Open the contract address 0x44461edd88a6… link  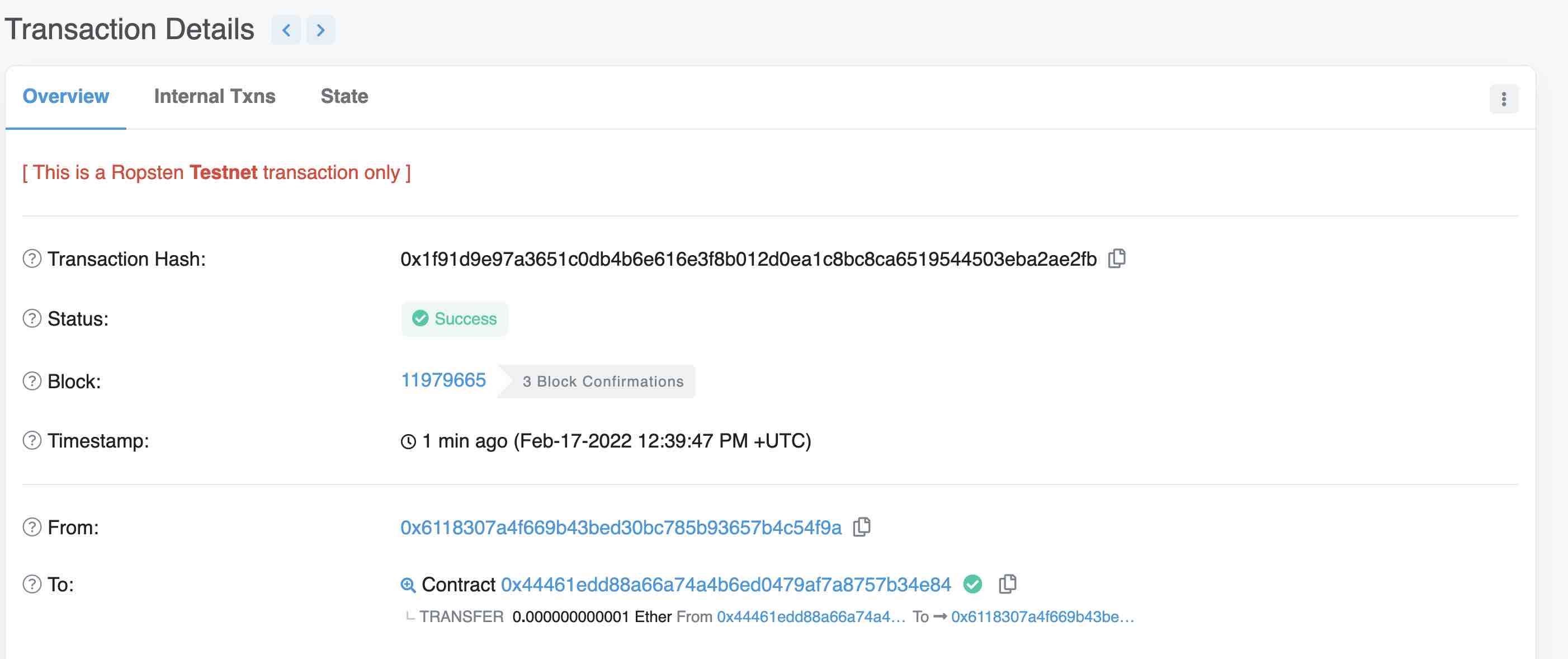726,584
